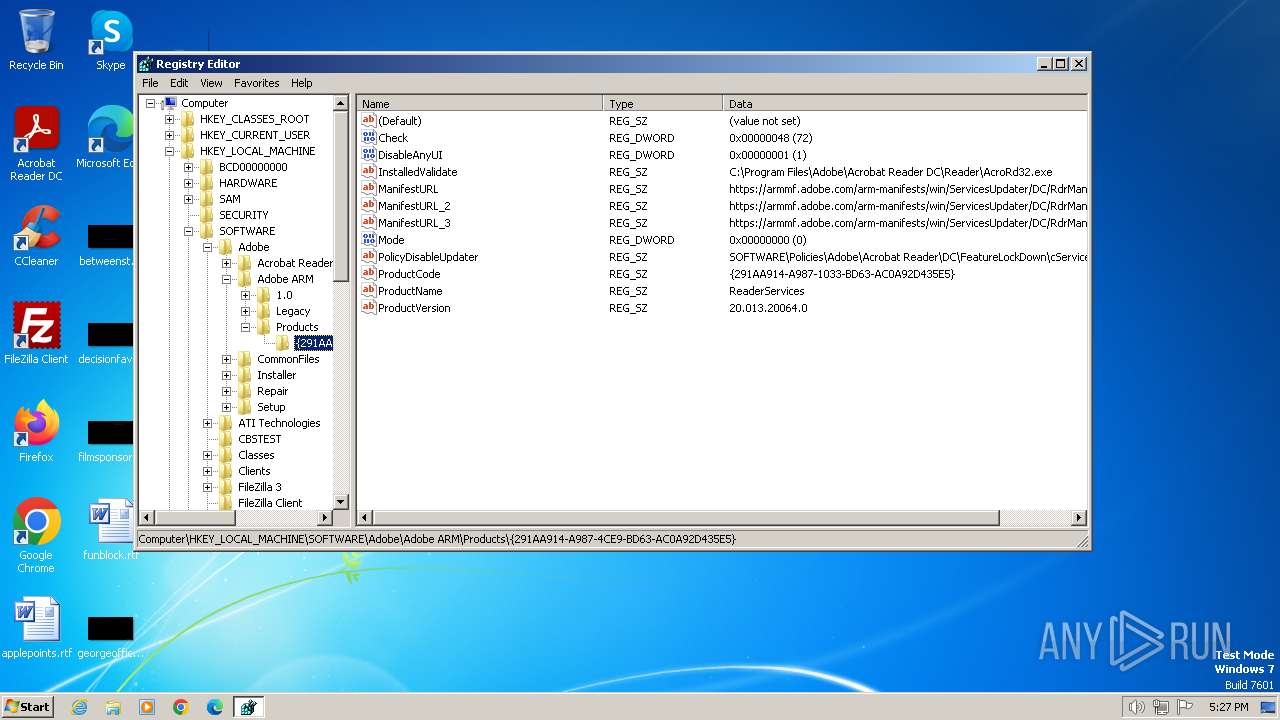Select the ProductCode value icon
The height and width of the screenshot is (720, 1280).
coord(368,274)
